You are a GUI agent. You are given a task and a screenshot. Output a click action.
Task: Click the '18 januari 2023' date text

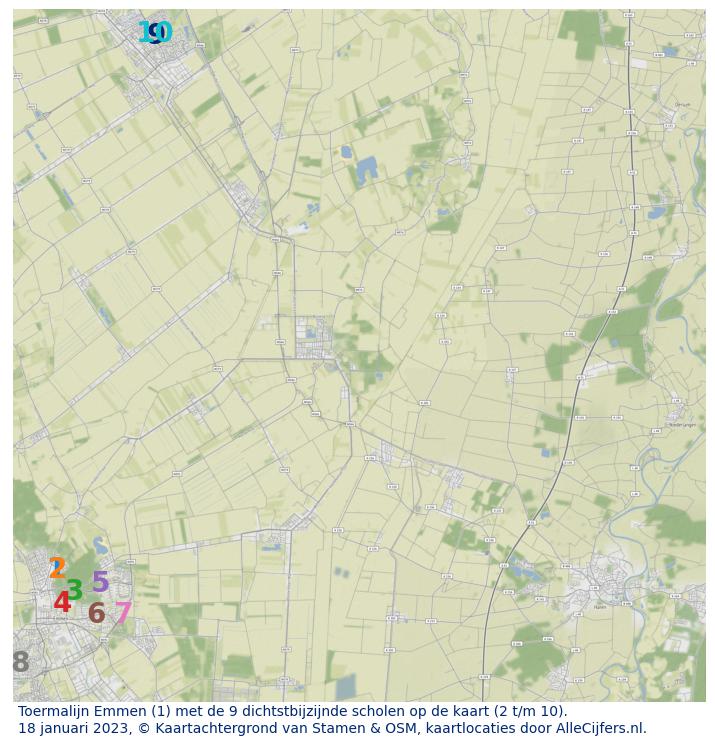(x=74, y=728)
